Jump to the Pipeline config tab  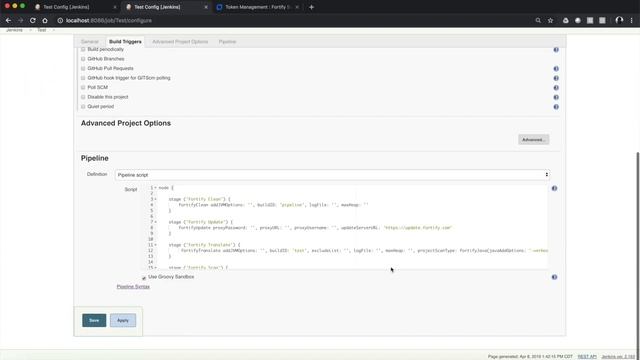(x=227, y=42)
